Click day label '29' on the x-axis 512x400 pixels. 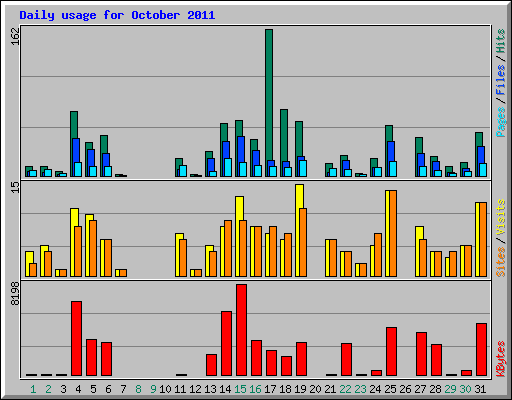[450, 389]
